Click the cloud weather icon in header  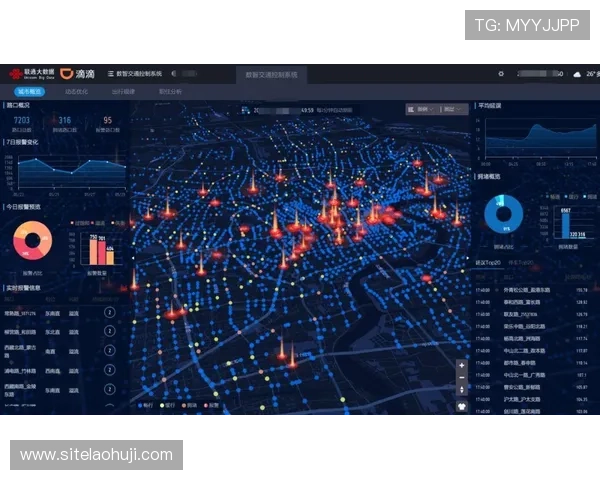[x=576, y=73]
